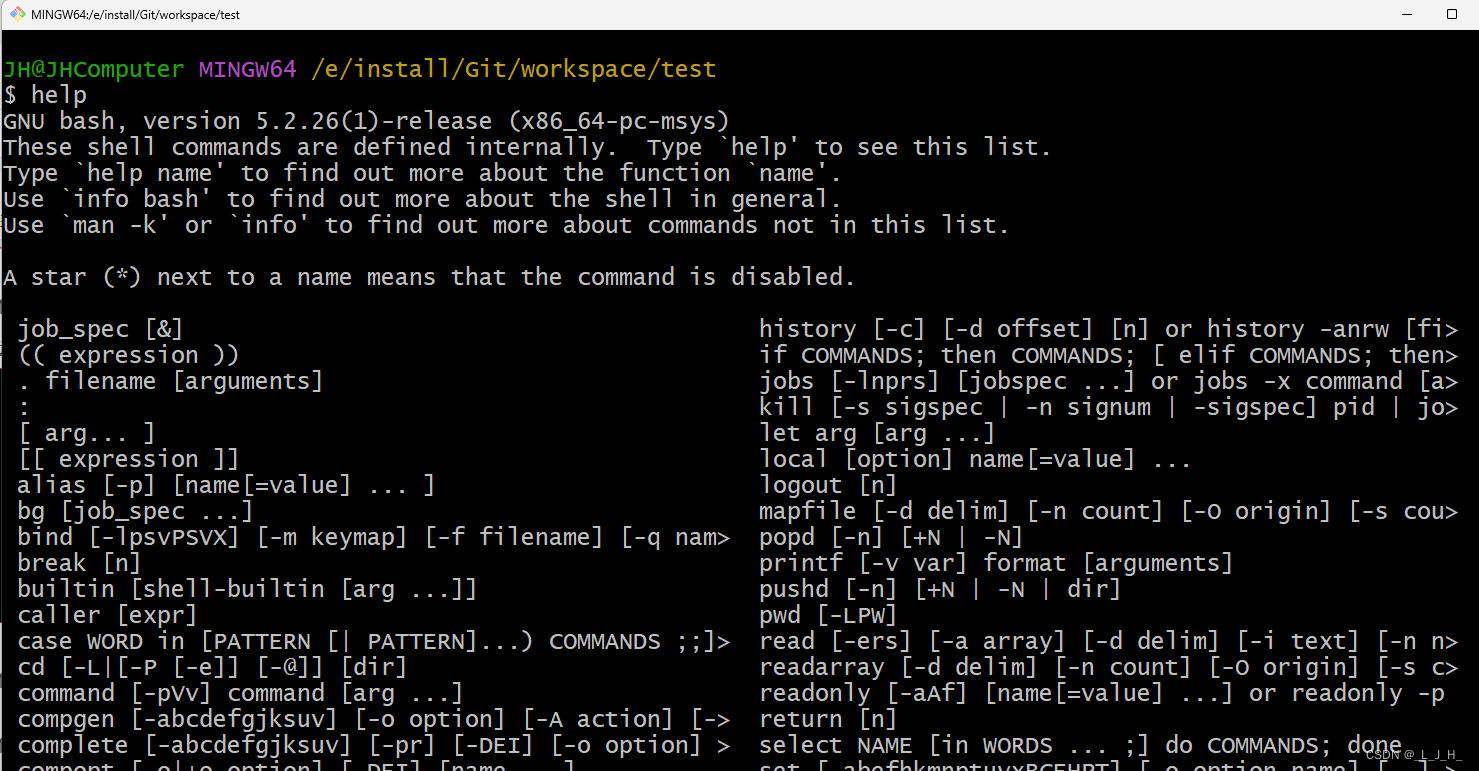Click the 'command [-pVv] command [arg ...]' entry

tap(240, 693)
